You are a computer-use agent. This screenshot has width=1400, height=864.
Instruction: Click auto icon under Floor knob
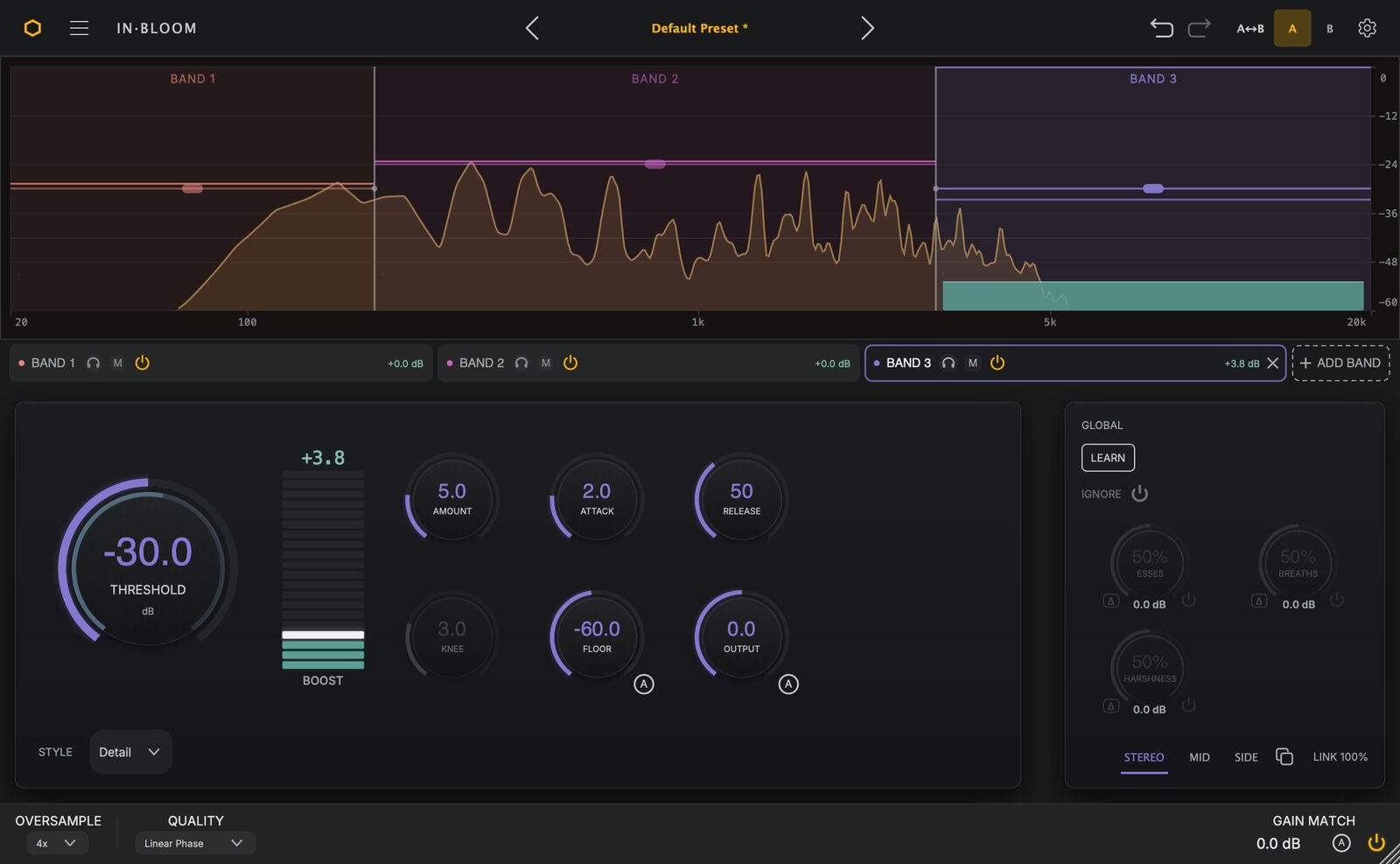point(644,685)
